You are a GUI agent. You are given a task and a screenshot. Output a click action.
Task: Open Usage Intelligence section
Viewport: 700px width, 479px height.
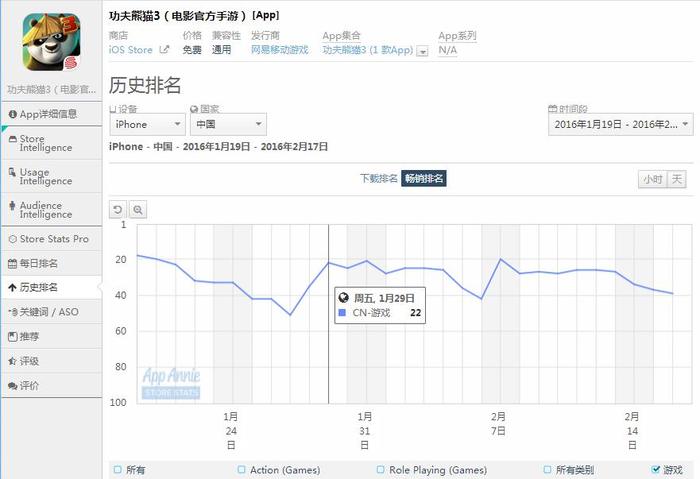coord(51,176)
